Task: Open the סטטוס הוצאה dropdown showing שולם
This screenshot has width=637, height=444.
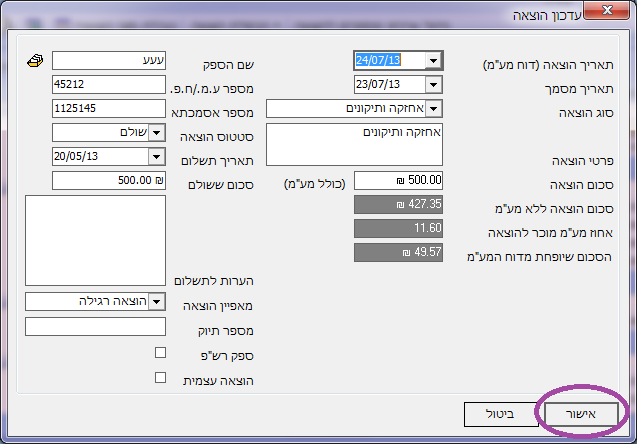Action: [157, 133]
